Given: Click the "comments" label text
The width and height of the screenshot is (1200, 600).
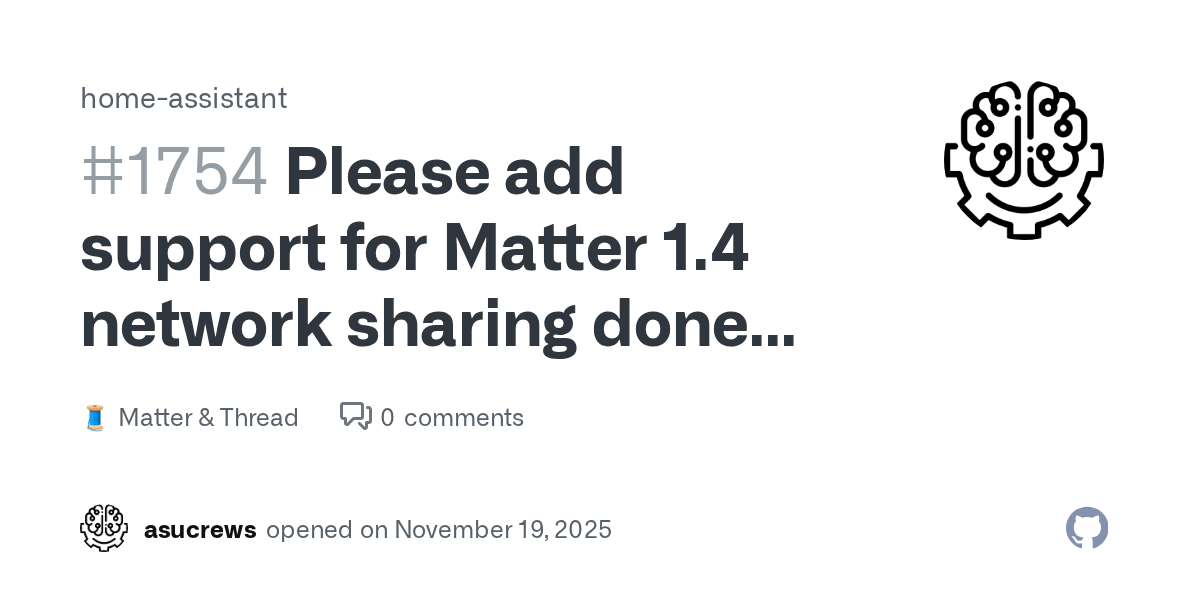Looking at the screenshot, I should [x=464, y=417].
